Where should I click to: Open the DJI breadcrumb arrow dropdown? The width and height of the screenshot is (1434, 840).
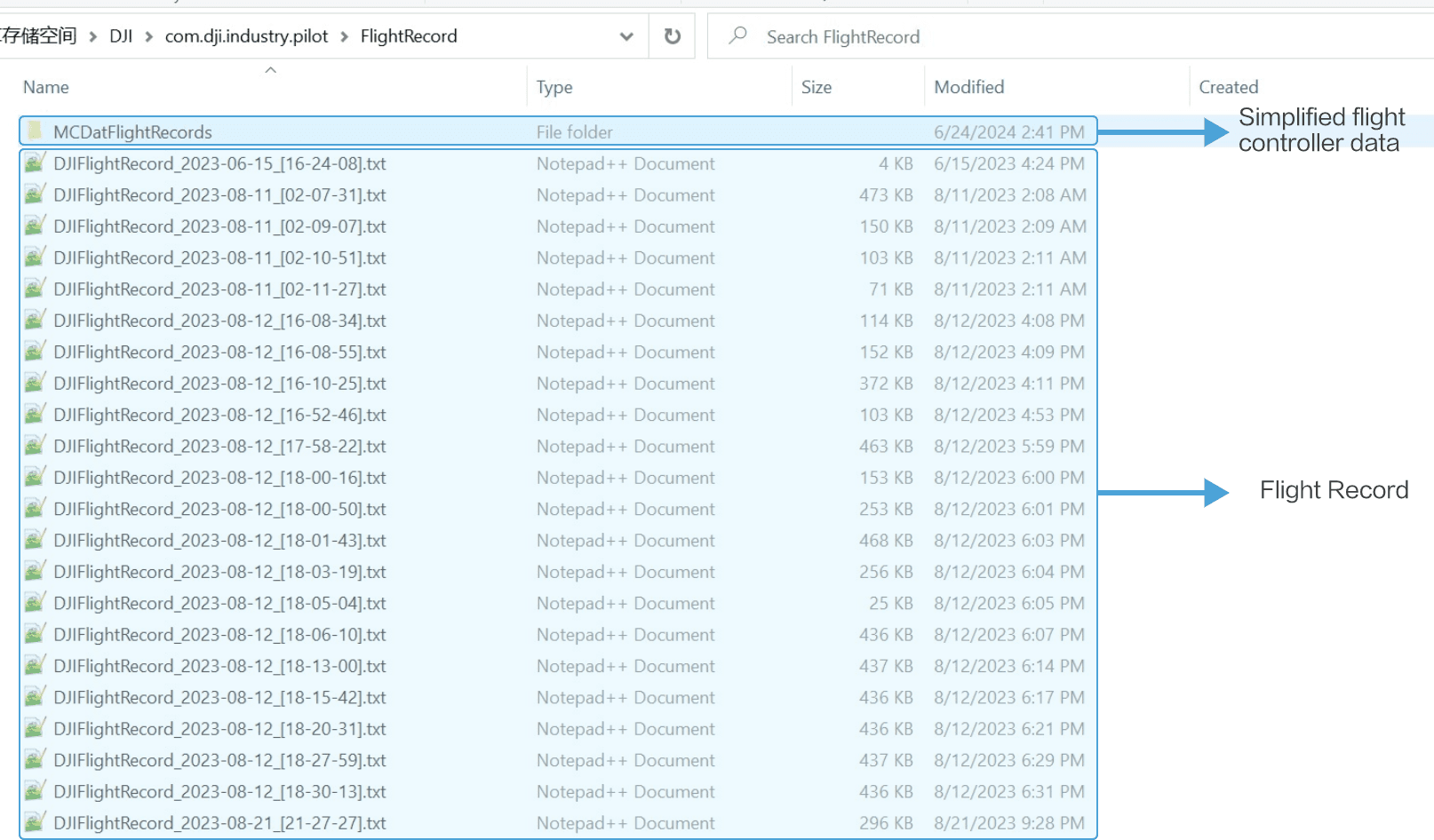point(147,36)
